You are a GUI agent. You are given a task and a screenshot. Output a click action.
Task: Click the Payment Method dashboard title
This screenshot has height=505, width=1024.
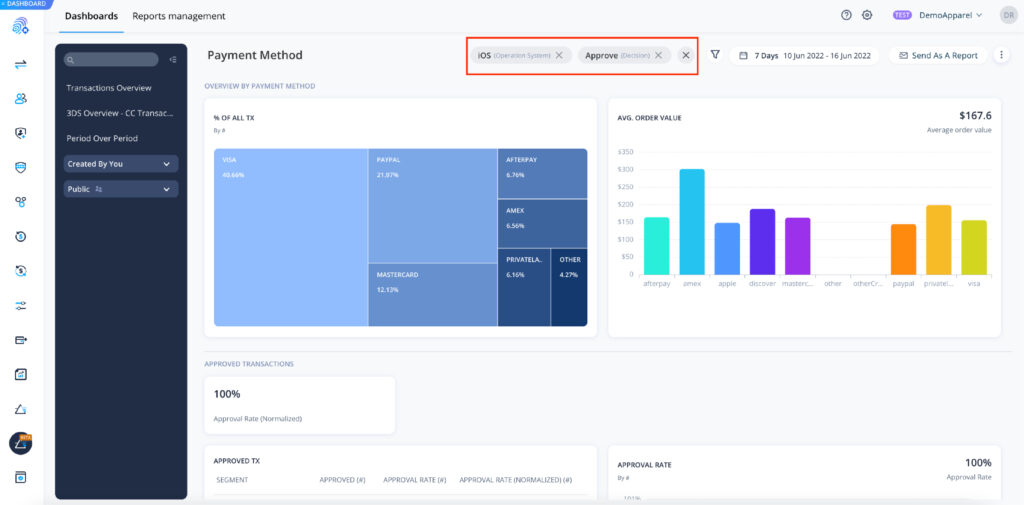(x=255, y=56)
